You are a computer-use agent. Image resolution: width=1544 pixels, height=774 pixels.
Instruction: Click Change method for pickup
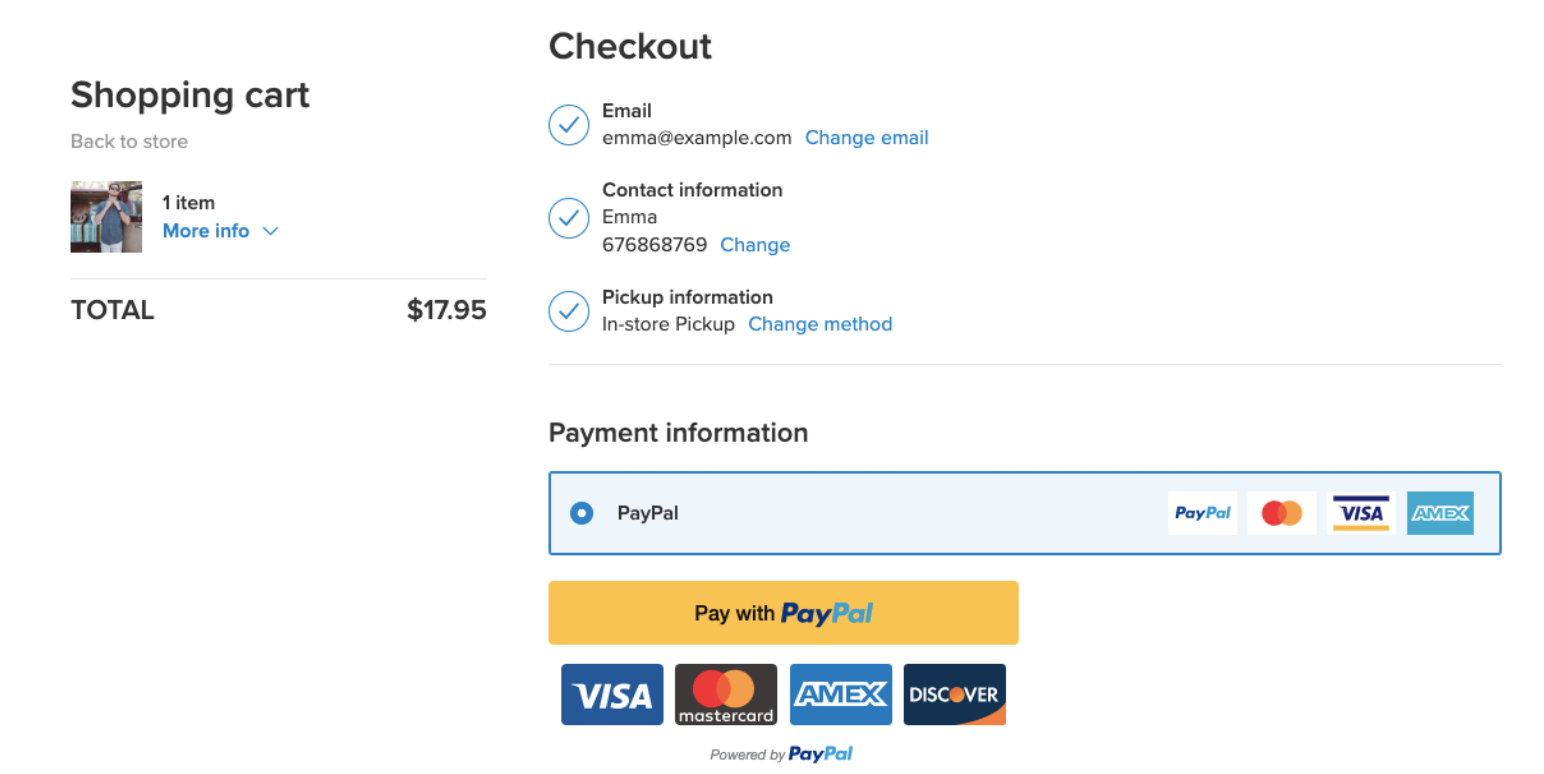(820, 324)
